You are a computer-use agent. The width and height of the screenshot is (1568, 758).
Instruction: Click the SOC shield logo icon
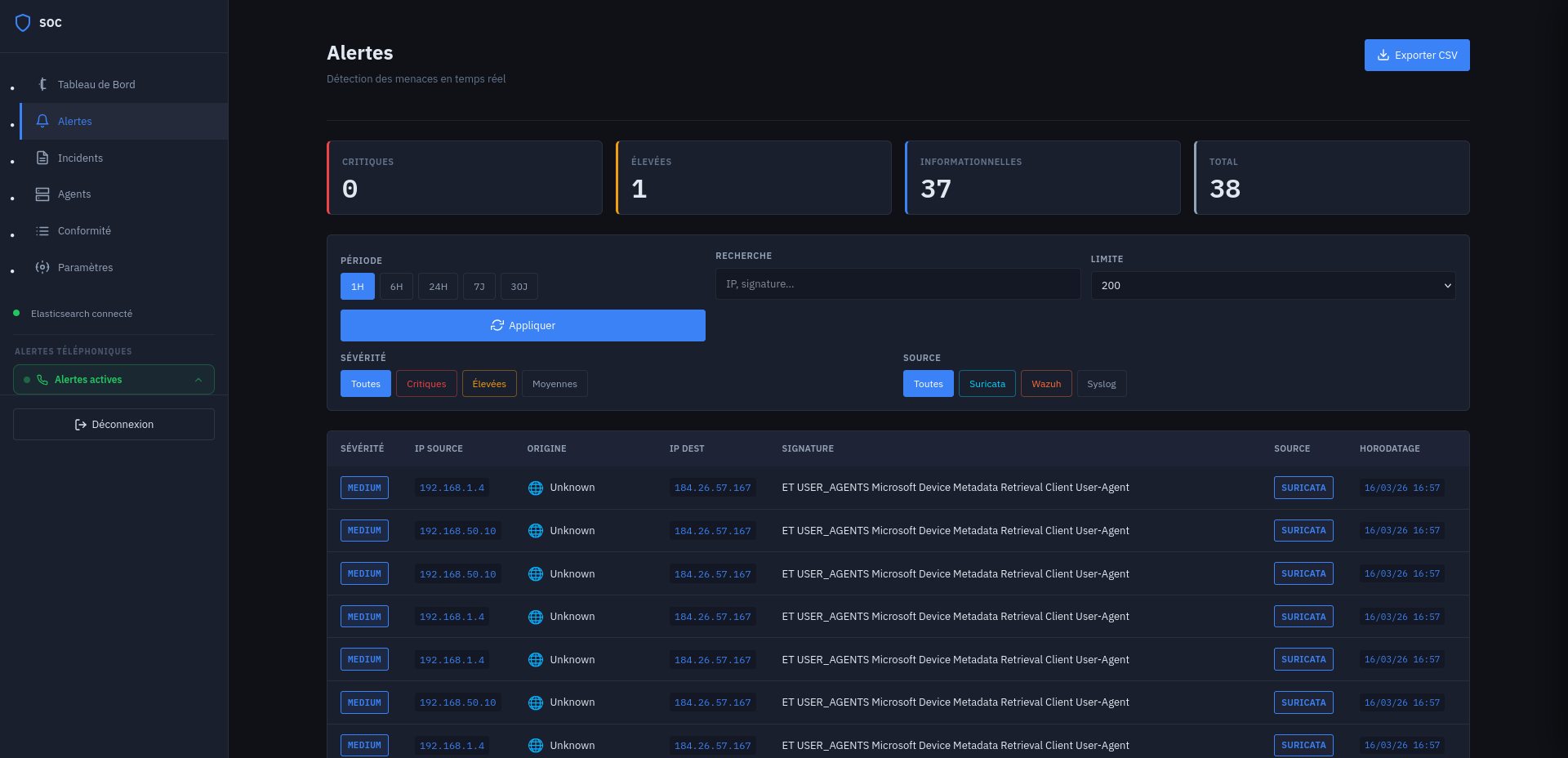point(23,23)
